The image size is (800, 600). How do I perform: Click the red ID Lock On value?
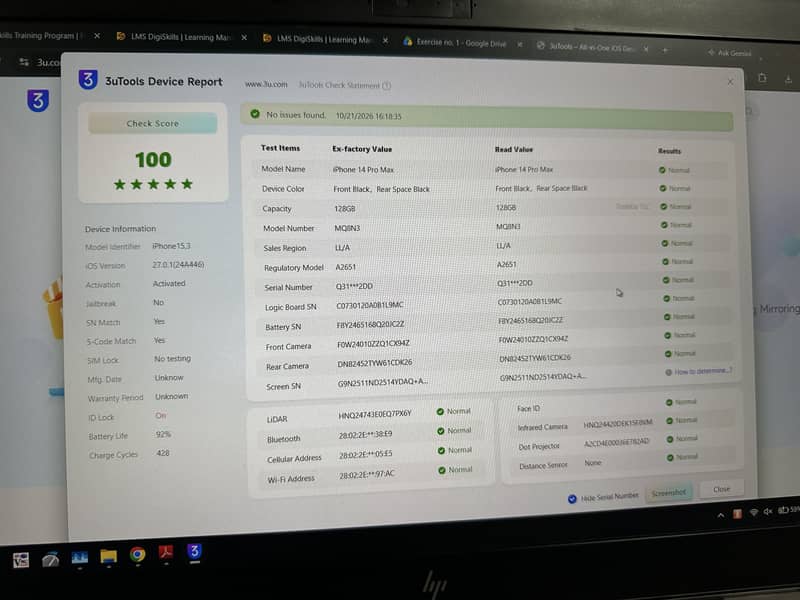coord(161,416)
